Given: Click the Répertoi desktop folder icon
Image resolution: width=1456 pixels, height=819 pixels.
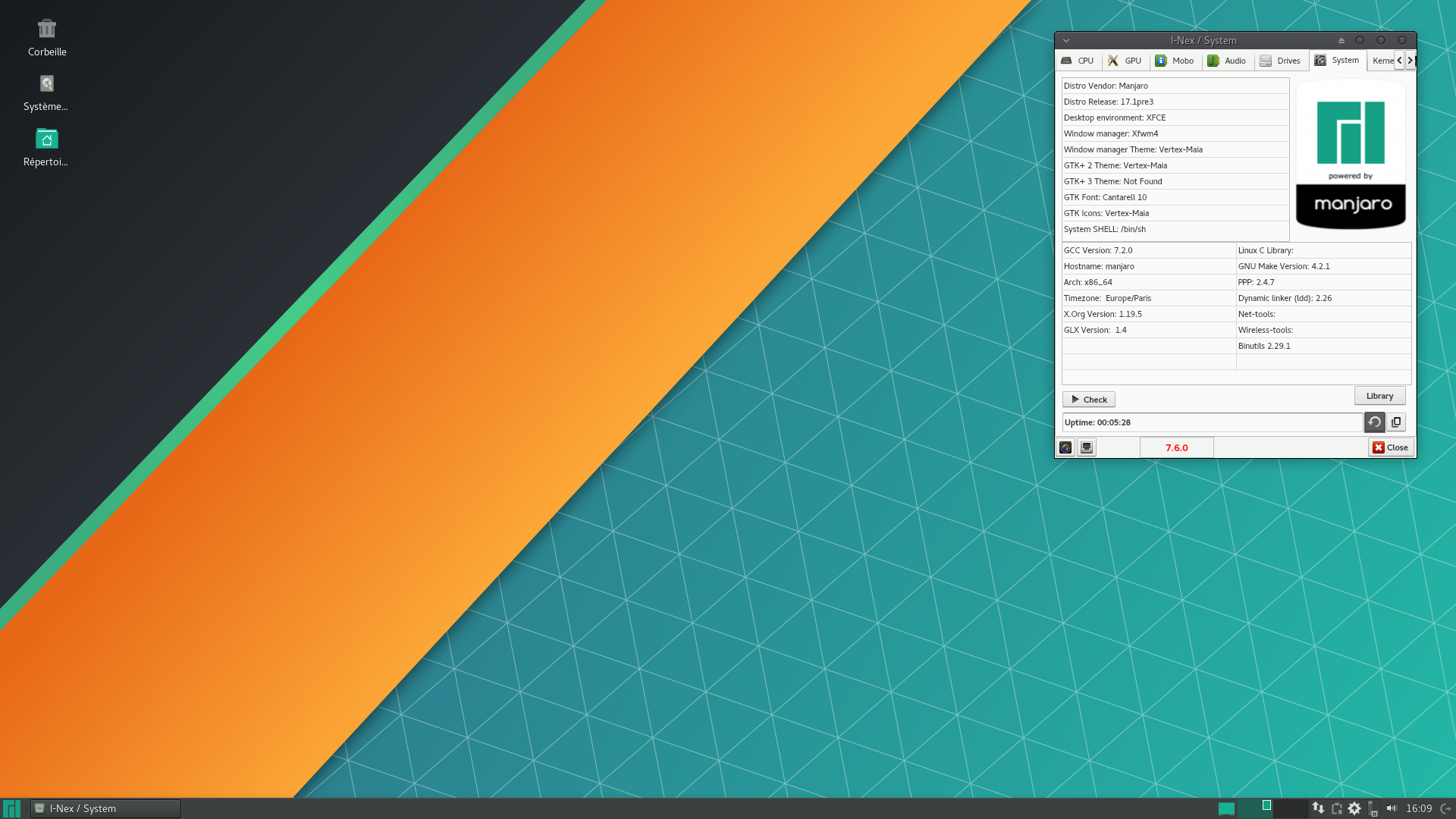Looking at the screenshot, I should pos(46,139).
